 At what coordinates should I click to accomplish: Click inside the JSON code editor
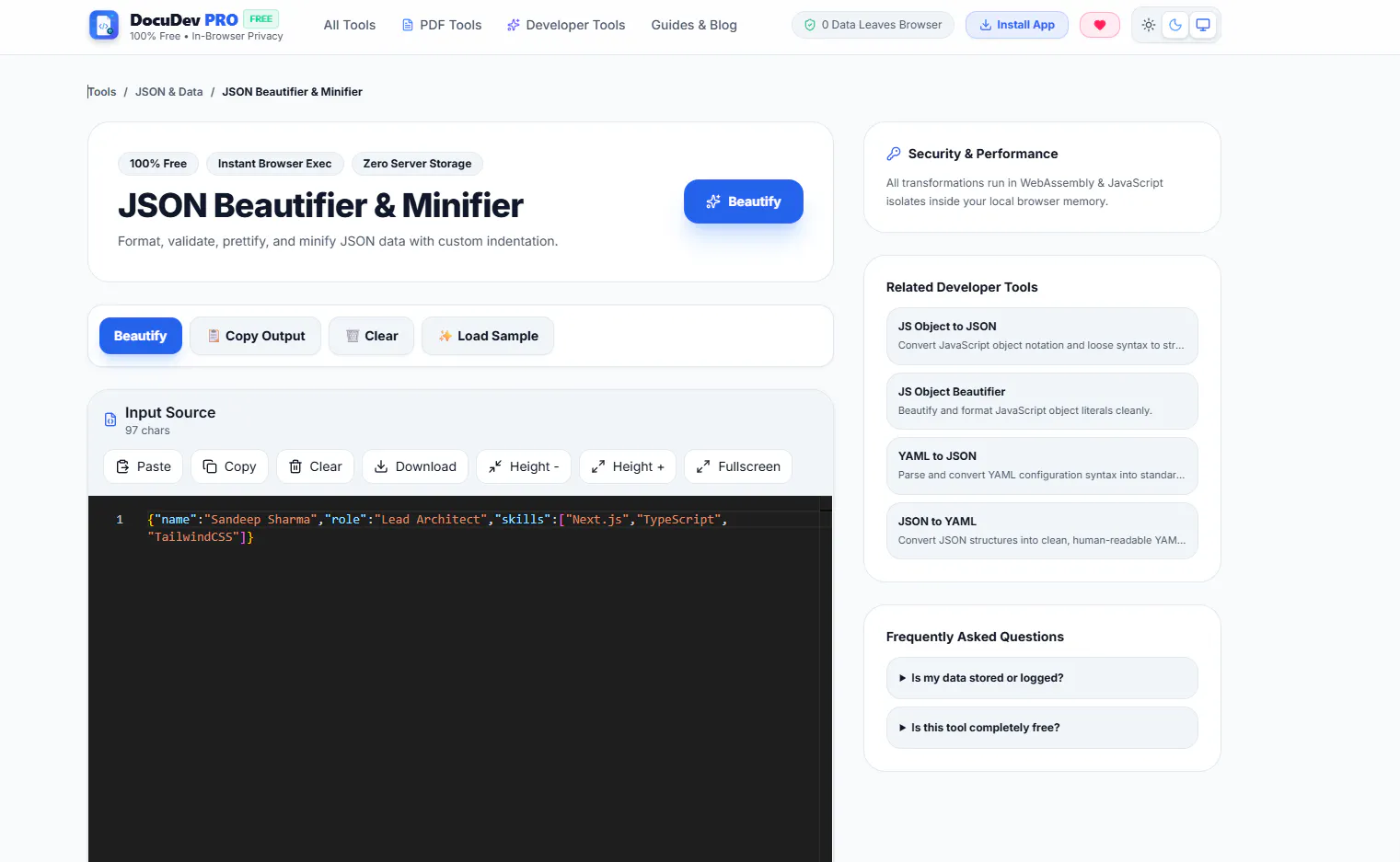pos(460,681)
